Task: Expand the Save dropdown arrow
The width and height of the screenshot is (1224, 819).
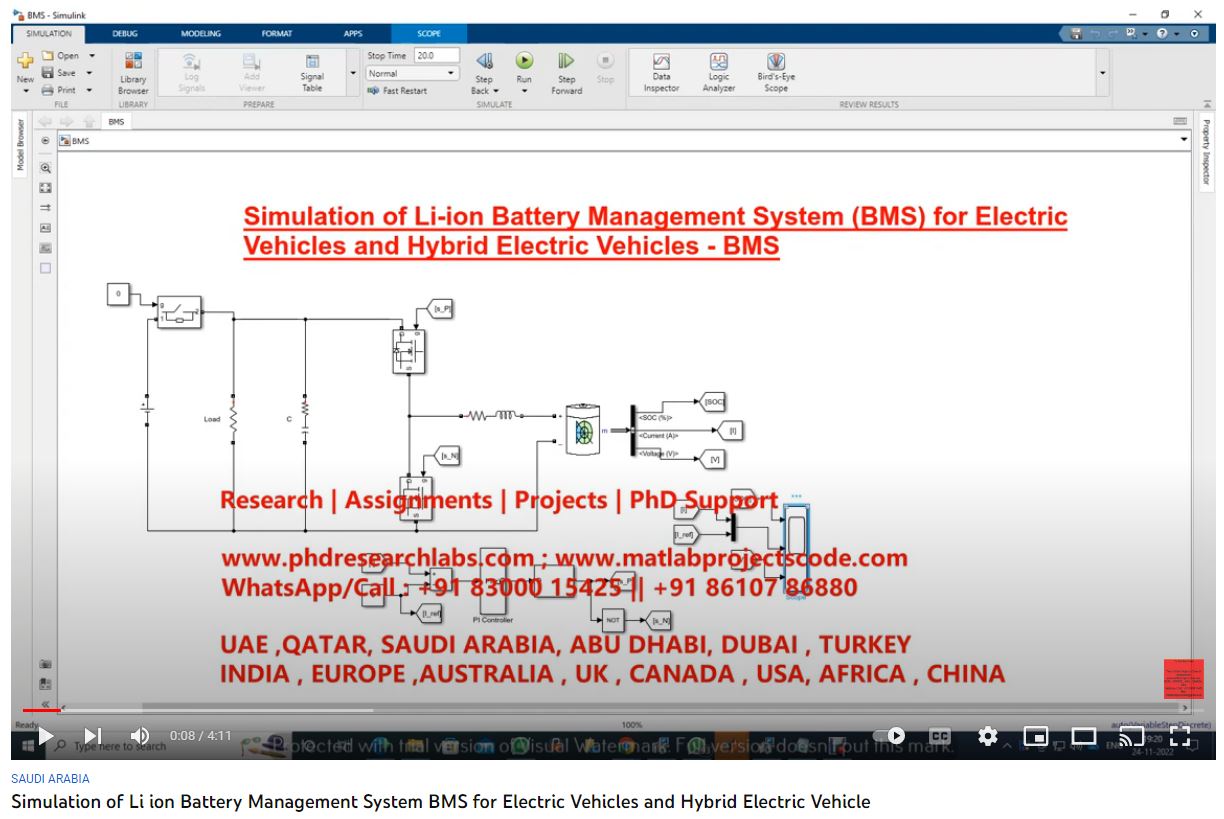Action: (89, 73)
